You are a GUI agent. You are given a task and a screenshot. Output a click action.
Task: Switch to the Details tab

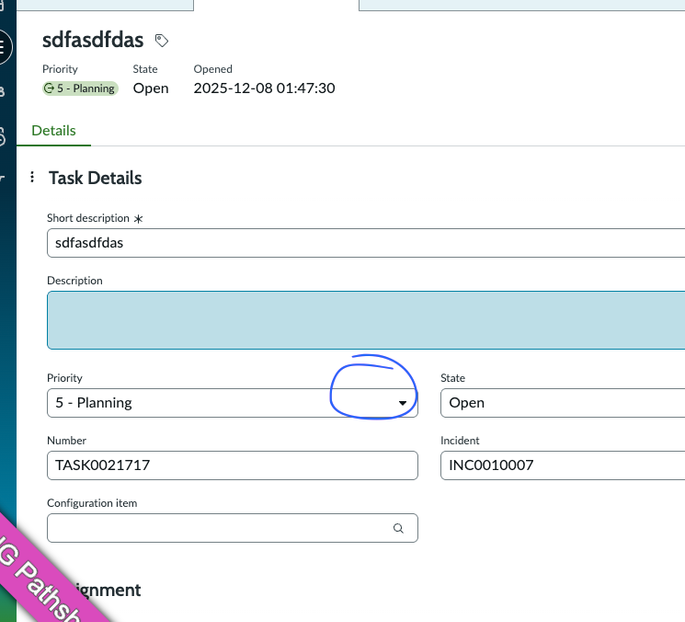click(x=53, y=130)
